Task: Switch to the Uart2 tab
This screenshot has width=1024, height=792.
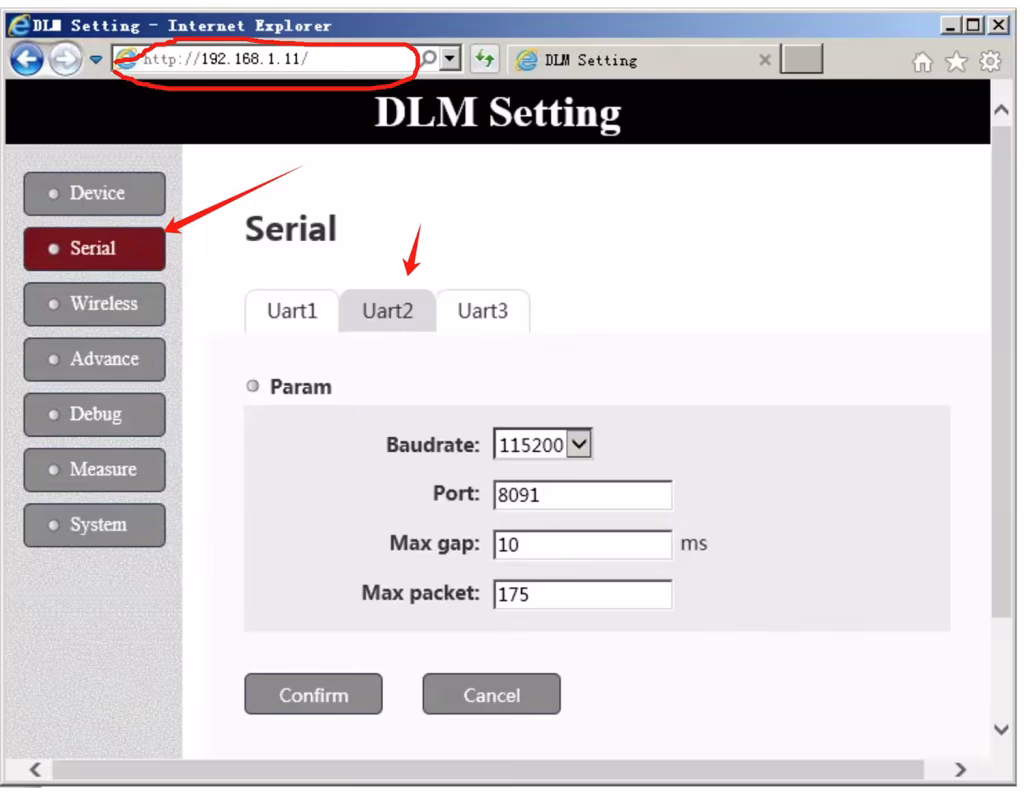Action: 386,311
